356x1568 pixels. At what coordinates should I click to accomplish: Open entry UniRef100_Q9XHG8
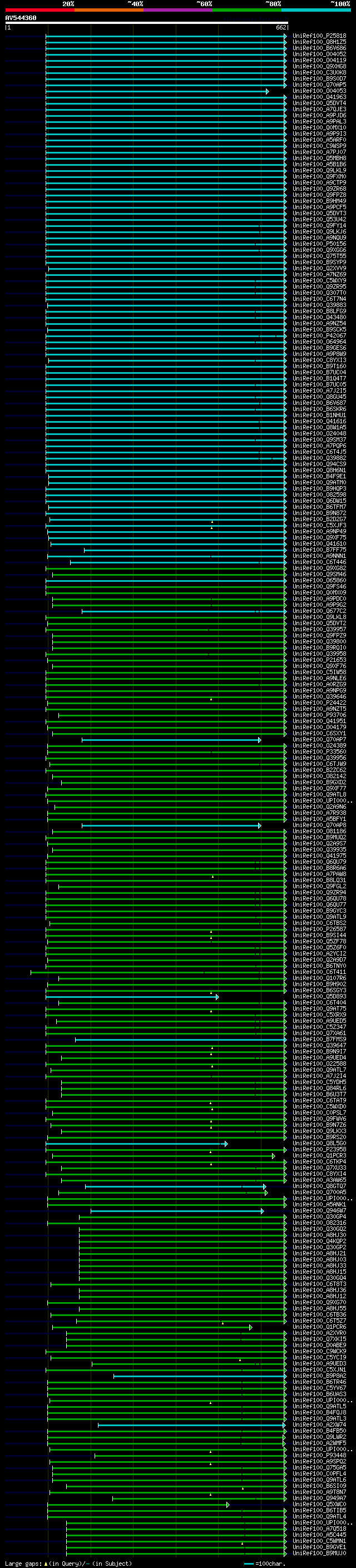pos(319,66)
